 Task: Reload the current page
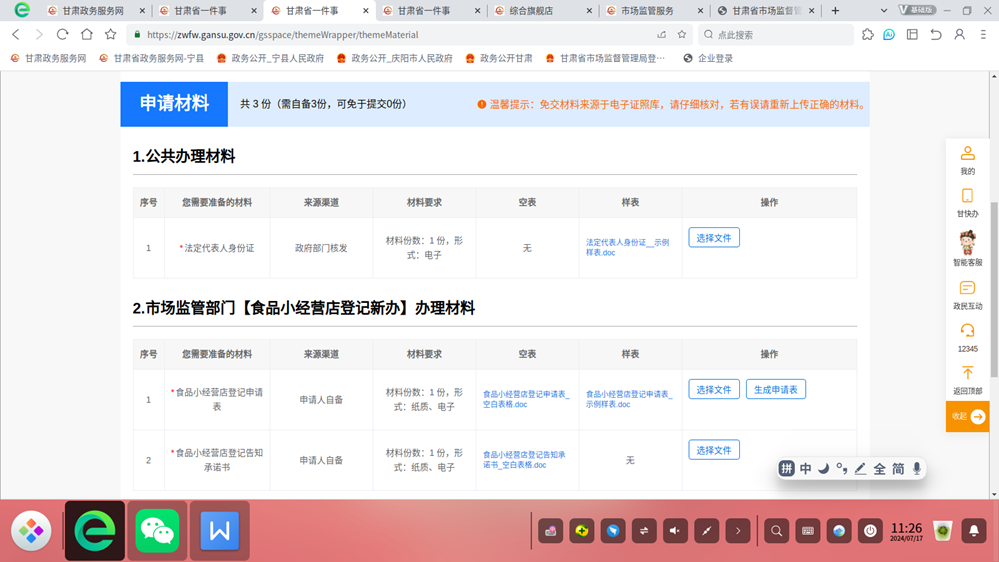pyautogui.click(x=62, y=34)
